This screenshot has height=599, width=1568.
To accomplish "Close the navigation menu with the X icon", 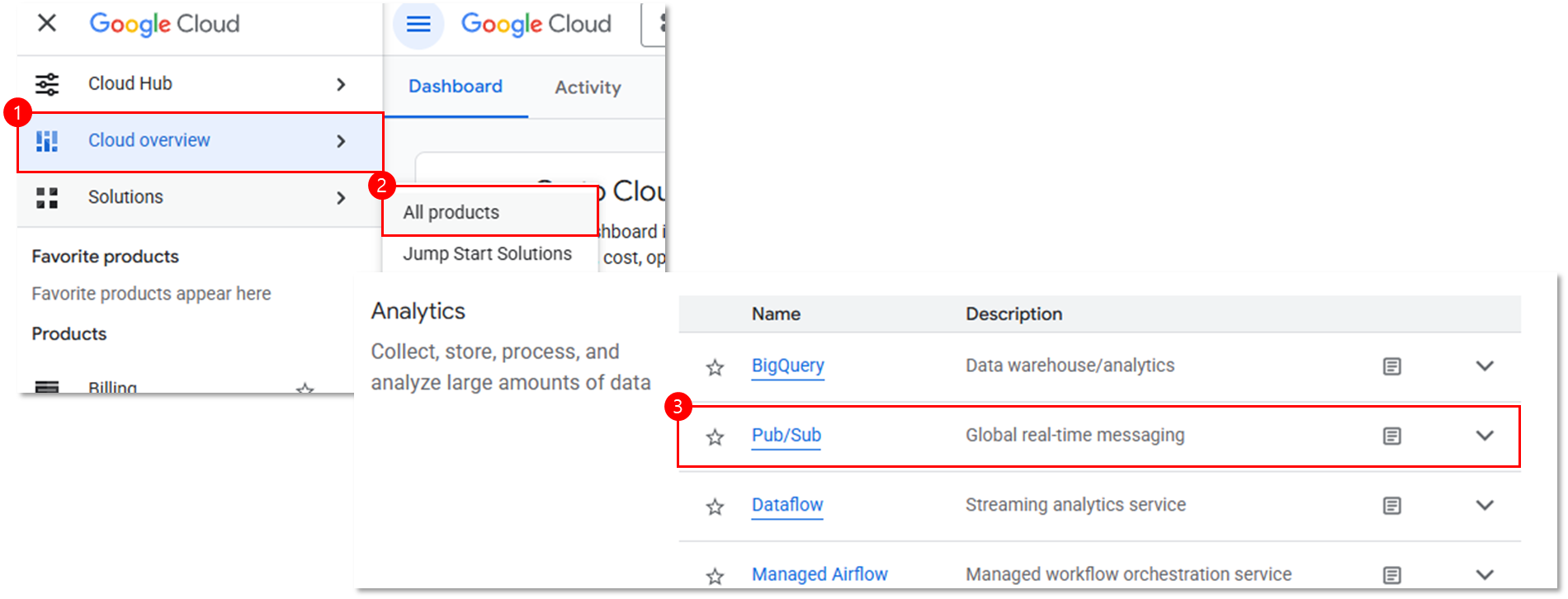I will (x=47, y=23).
